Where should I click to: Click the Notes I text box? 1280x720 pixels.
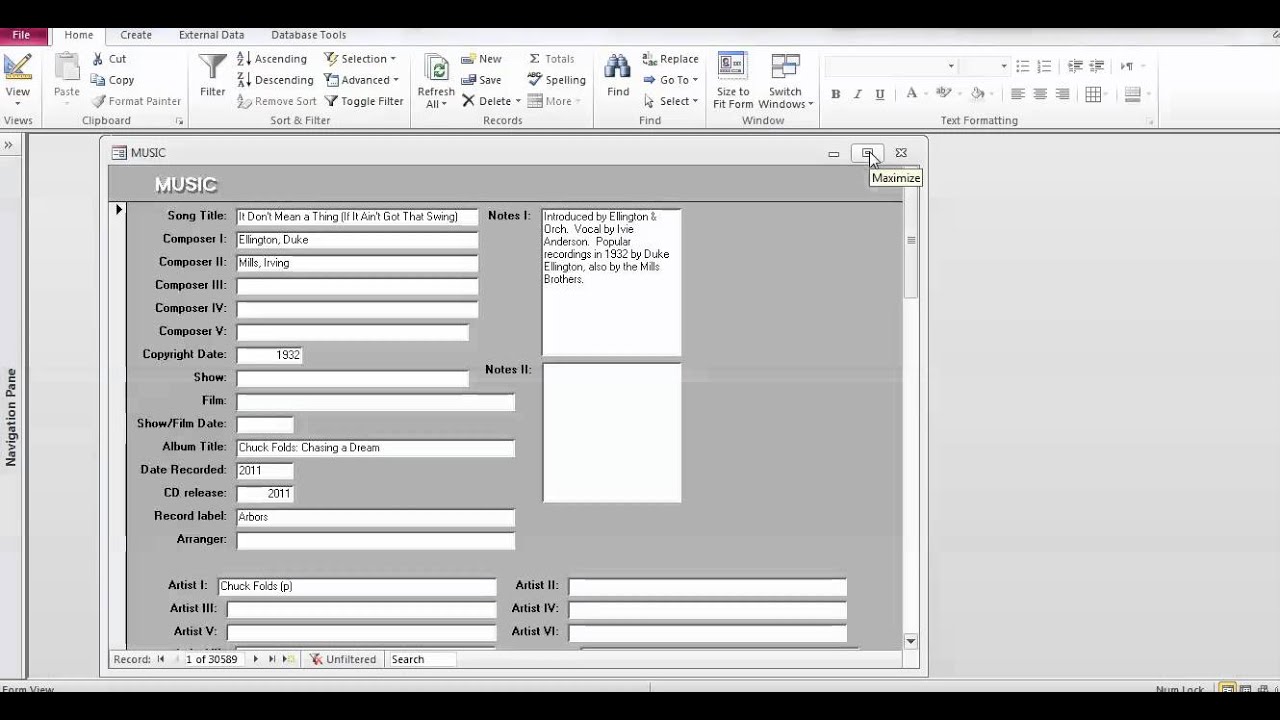(611, 282)
